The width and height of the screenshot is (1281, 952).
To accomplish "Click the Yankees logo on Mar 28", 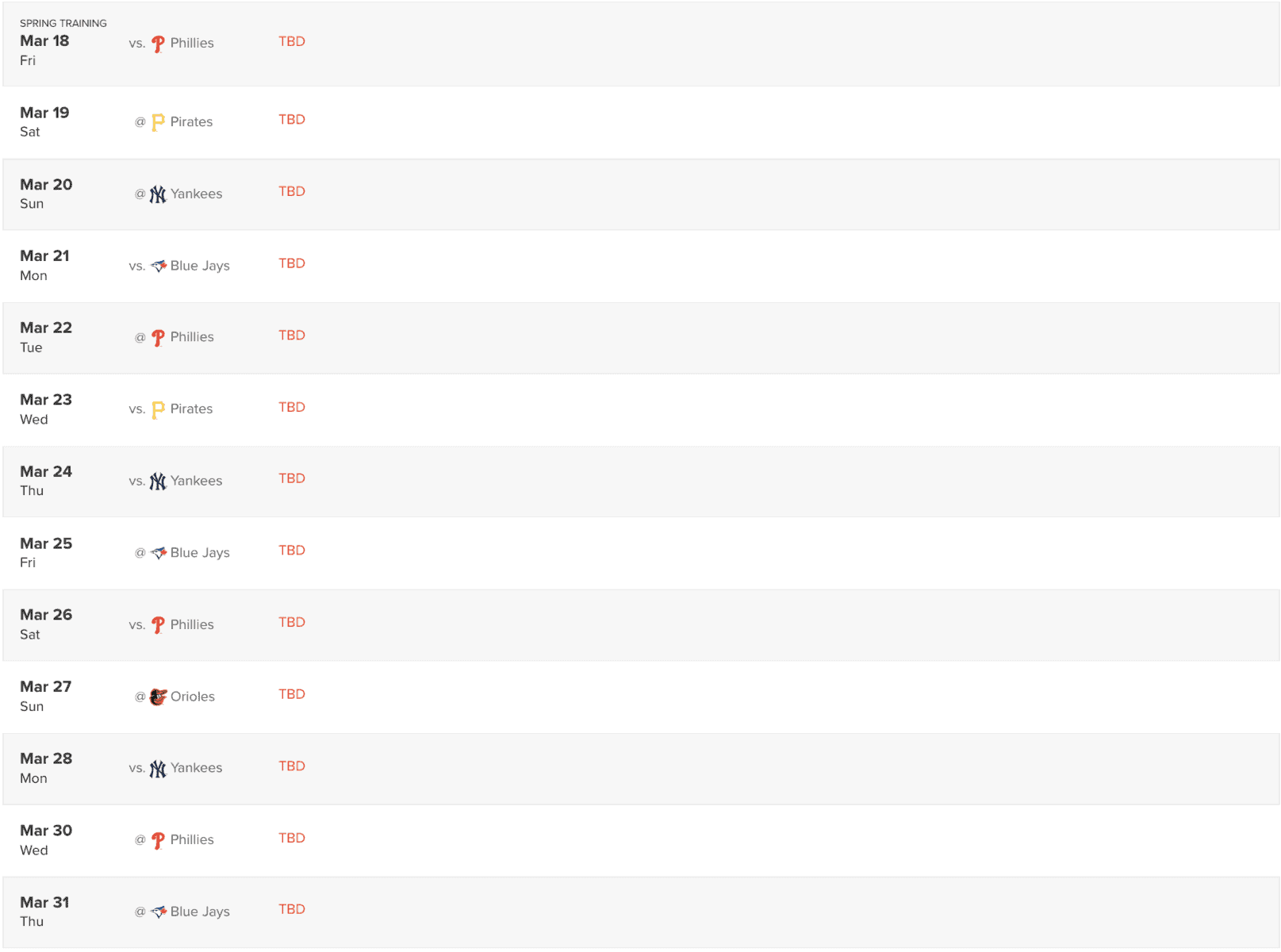I will [158, 768].
